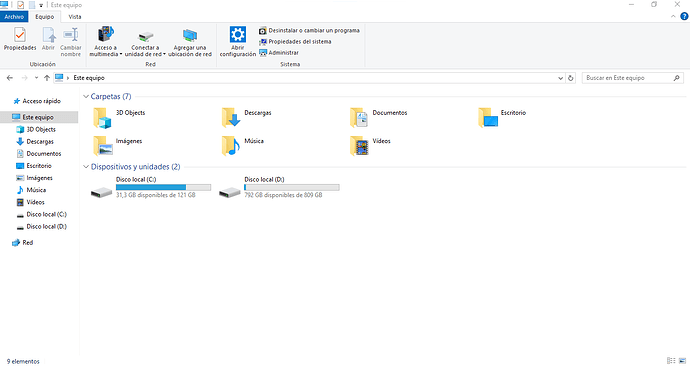Select the Imágenes folder icon
This screenshot has width=690, height=367.
[x=103, y=146]
